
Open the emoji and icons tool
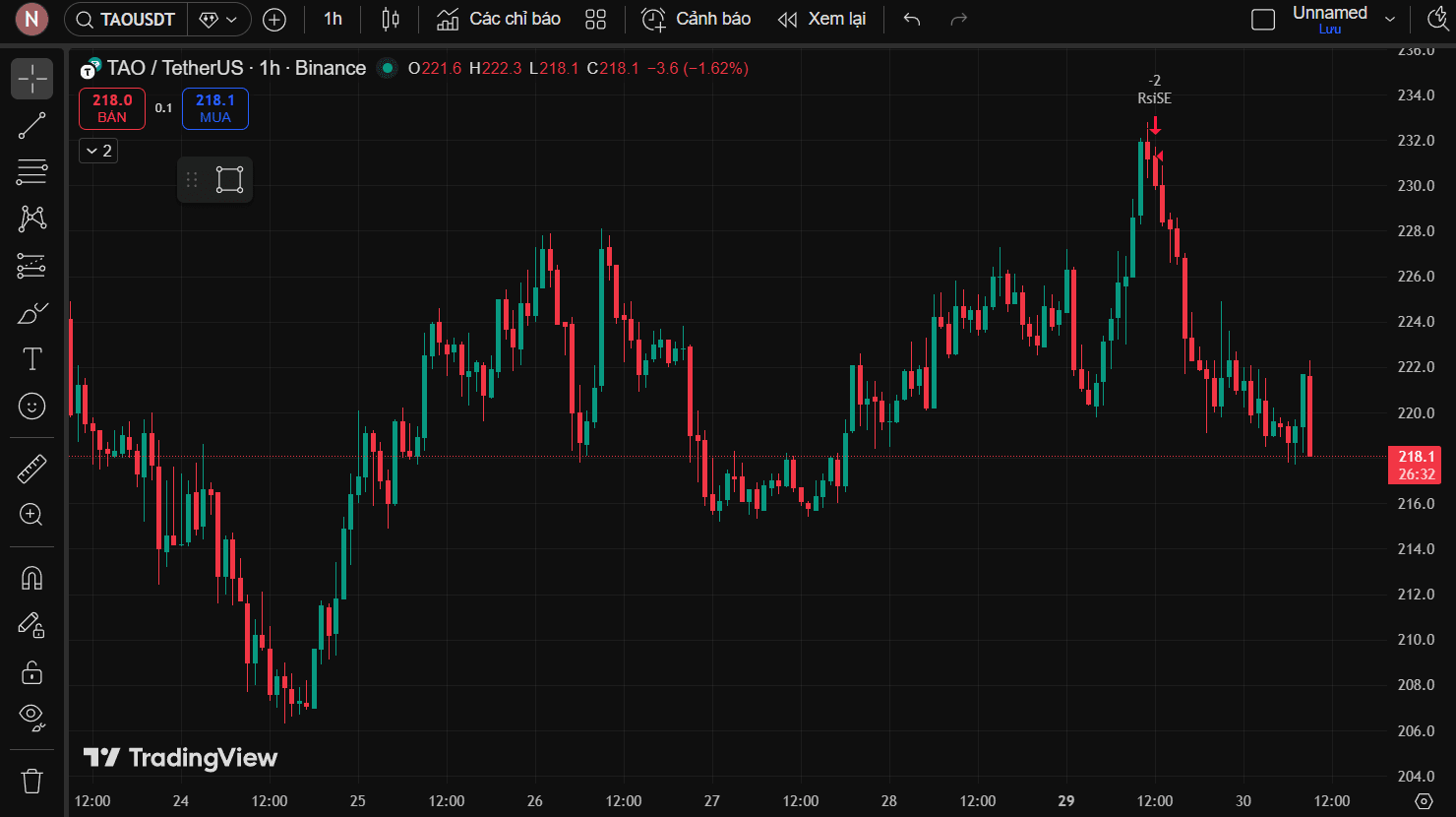(x=31, y=406)
